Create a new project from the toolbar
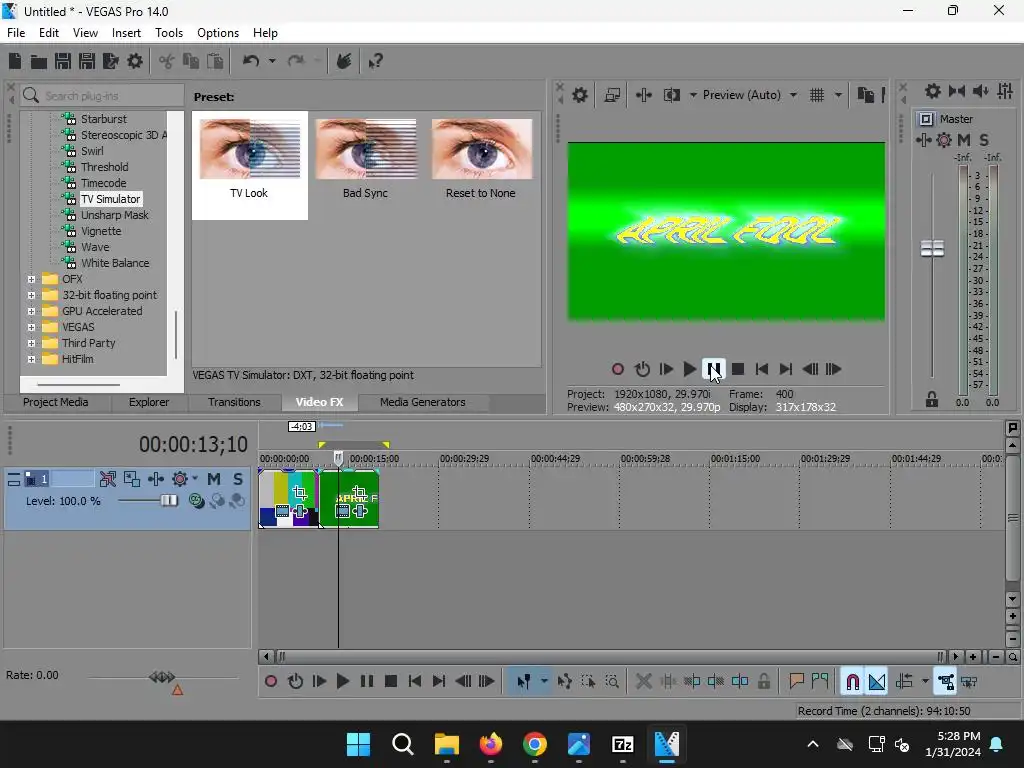 (x=15, y=61)
